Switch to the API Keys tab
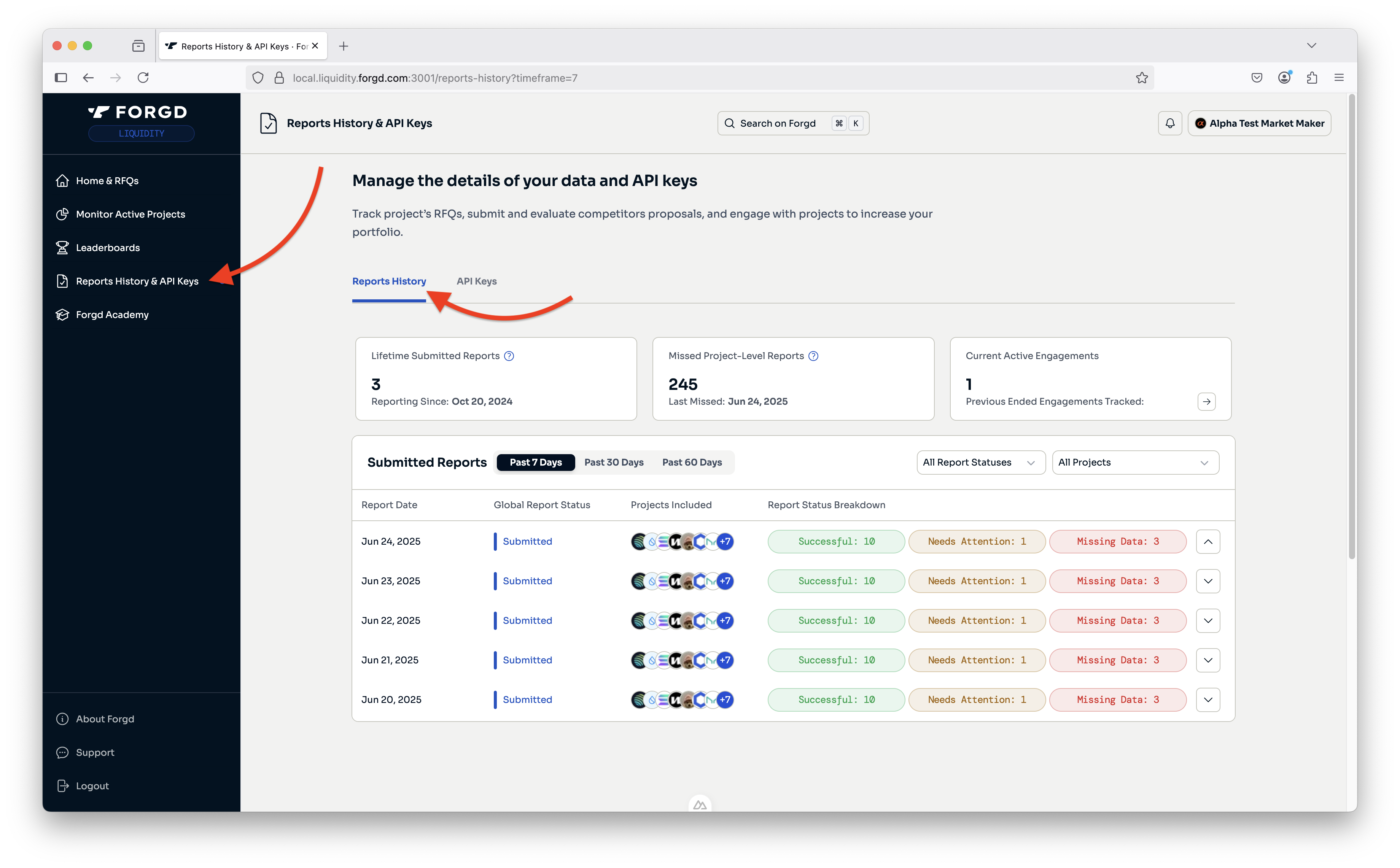This screenshot has width=1400, height=868. [x=476, y=281]
